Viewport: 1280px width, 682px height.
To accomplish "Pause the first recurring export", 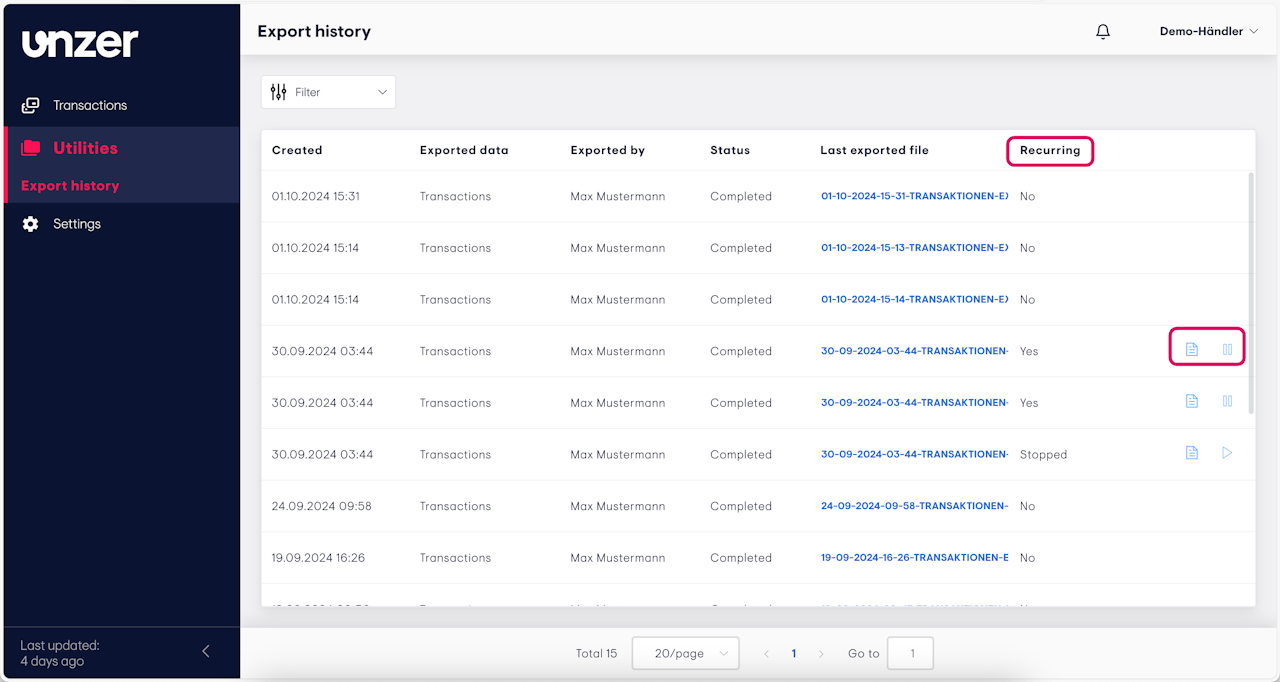I will tap(1227, 349).
